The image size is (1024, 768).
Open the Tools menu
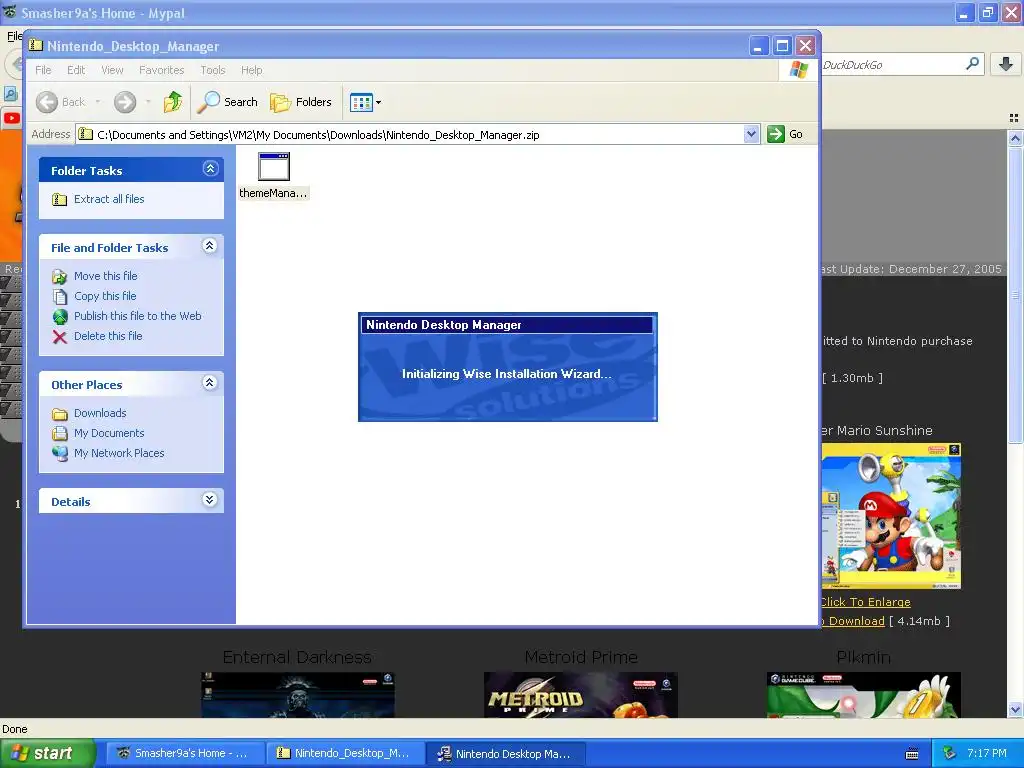213,70
